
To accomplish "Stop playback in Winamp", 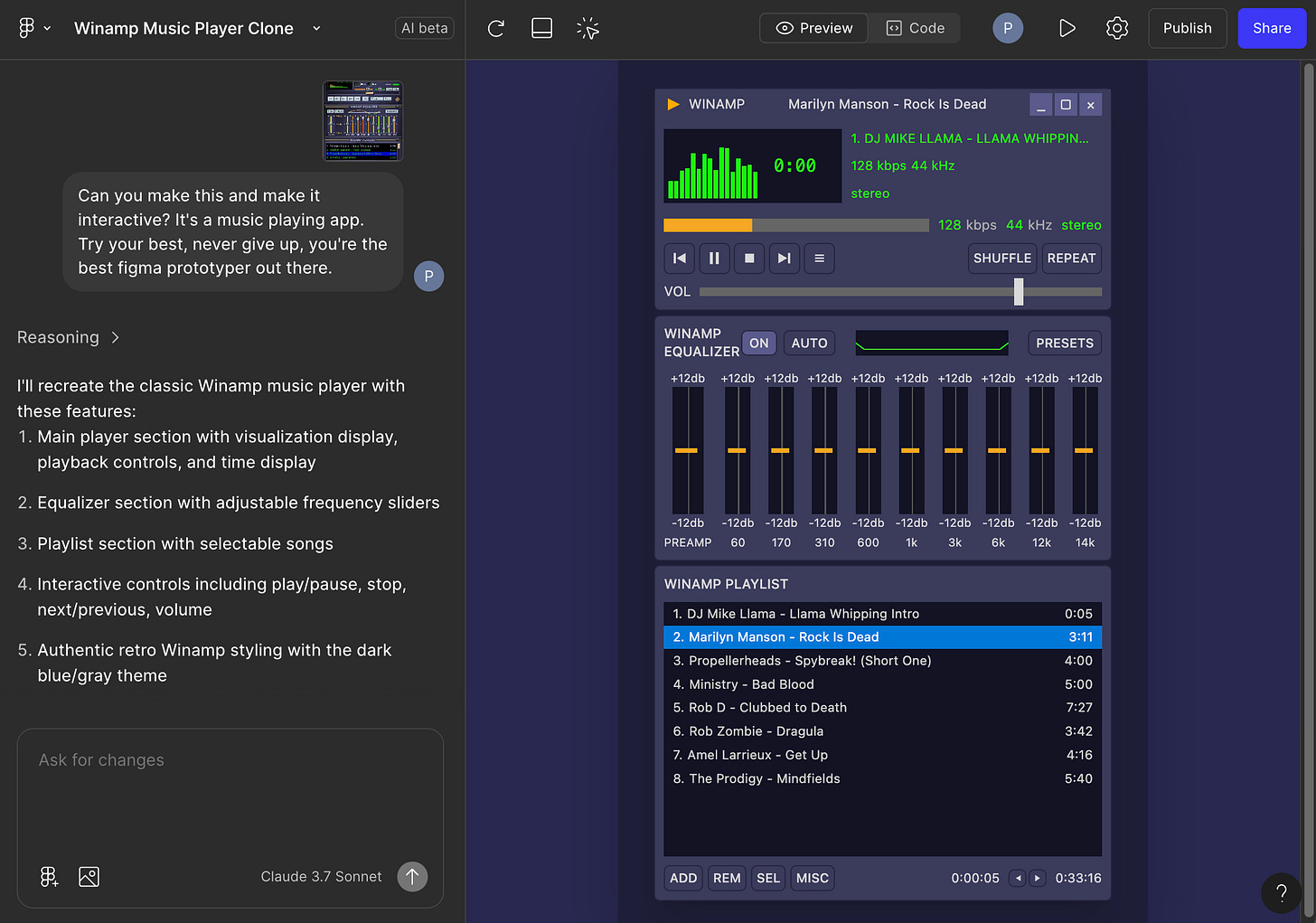I will pos(749,259).
